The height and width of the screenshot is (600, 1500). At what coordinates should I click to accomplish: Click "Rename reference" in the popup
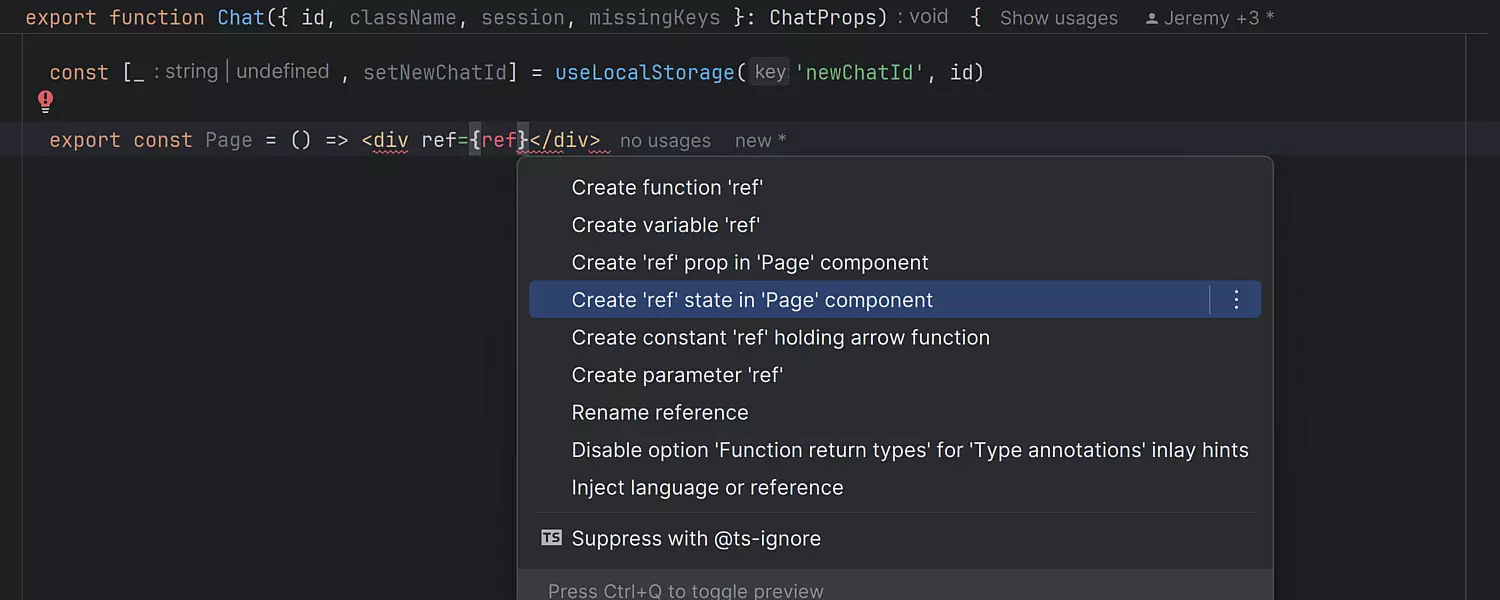tap(659, 413)
